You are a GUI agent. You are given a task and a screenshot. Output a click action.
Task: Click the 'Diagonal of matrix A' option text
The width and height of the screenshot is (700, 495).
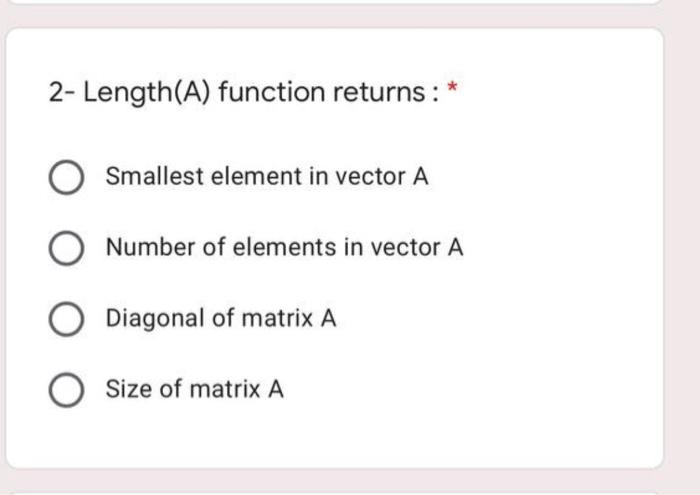click(x=221, y=319)
